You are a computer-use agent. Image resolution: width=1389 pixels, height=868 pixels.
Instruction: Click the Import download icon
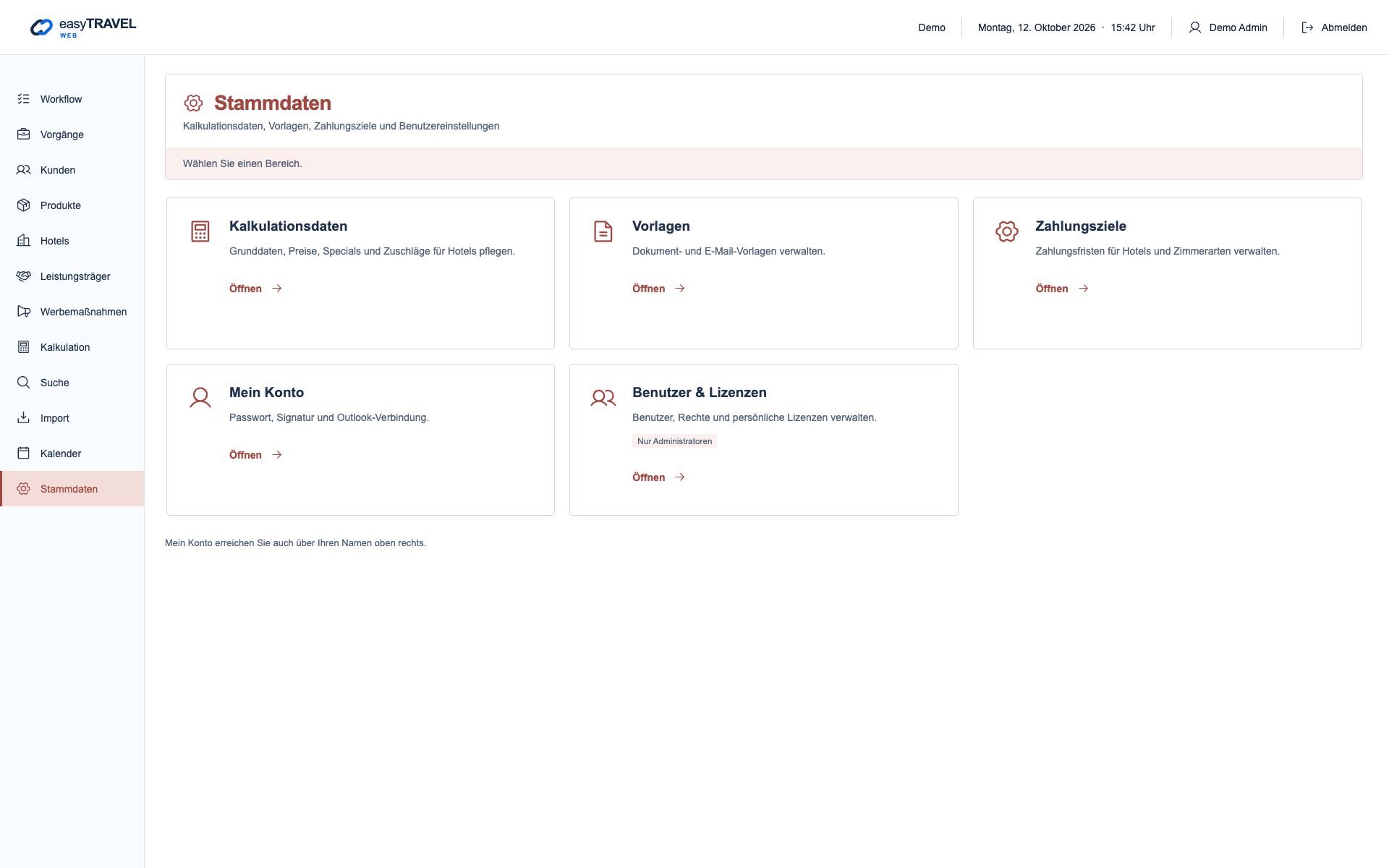tap(24, 418)
